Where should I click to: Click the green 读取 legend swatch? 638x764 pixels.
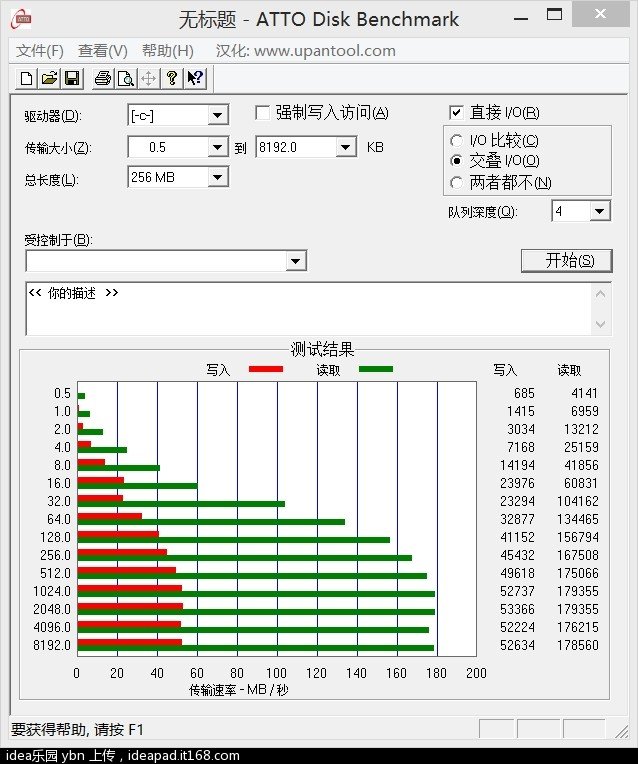point(376,369)
